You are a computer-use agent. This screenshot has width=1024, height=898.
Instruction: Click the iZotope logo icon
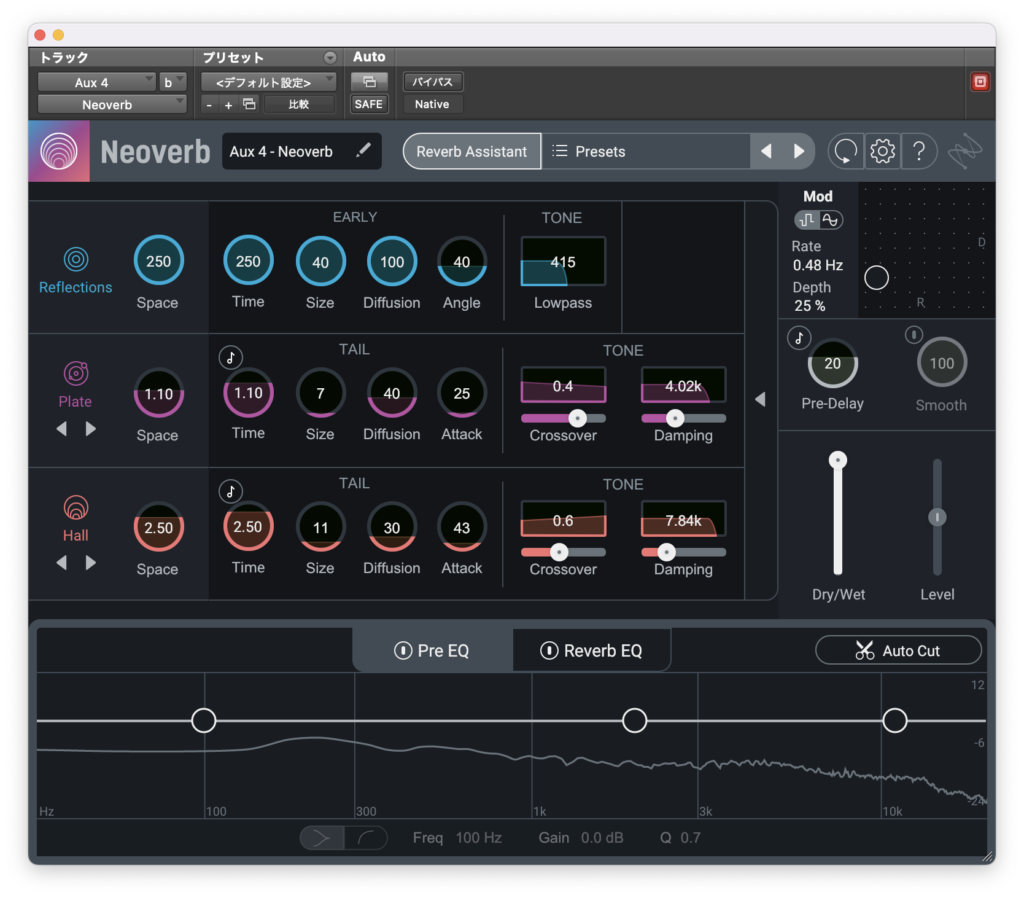(965, 152)
